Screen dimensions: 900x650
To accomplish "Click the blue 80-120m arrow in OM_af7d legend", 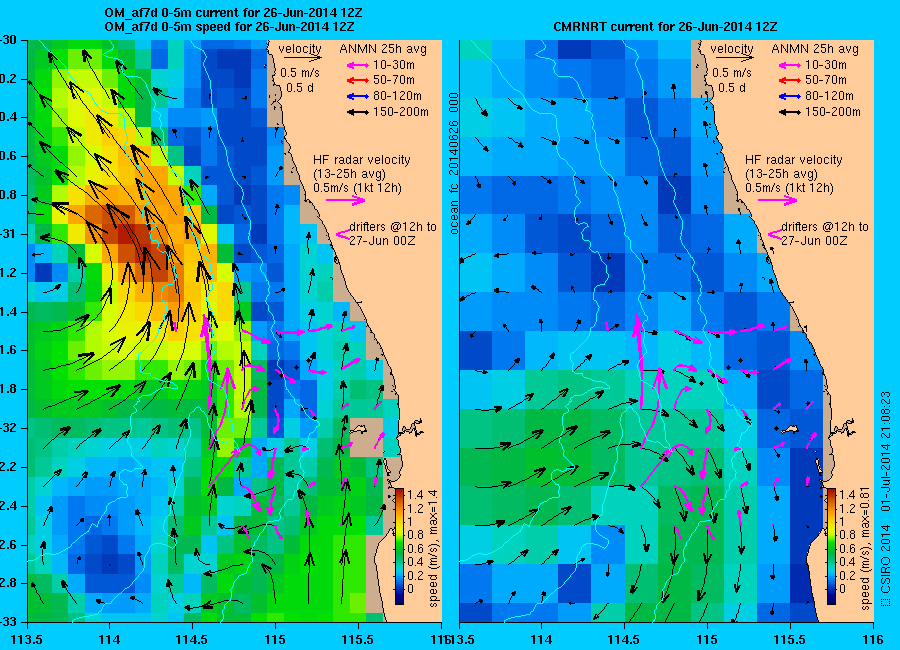I will pyautogui.click(x=358, y=96).
